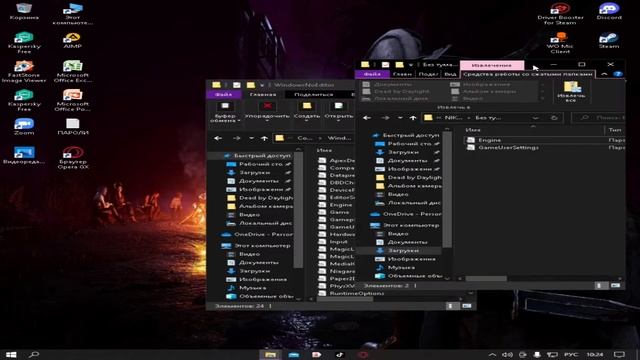The image size is (640, 360).
Task: Show hidden tray icons chevron
Action: click(x=492, y=354)
